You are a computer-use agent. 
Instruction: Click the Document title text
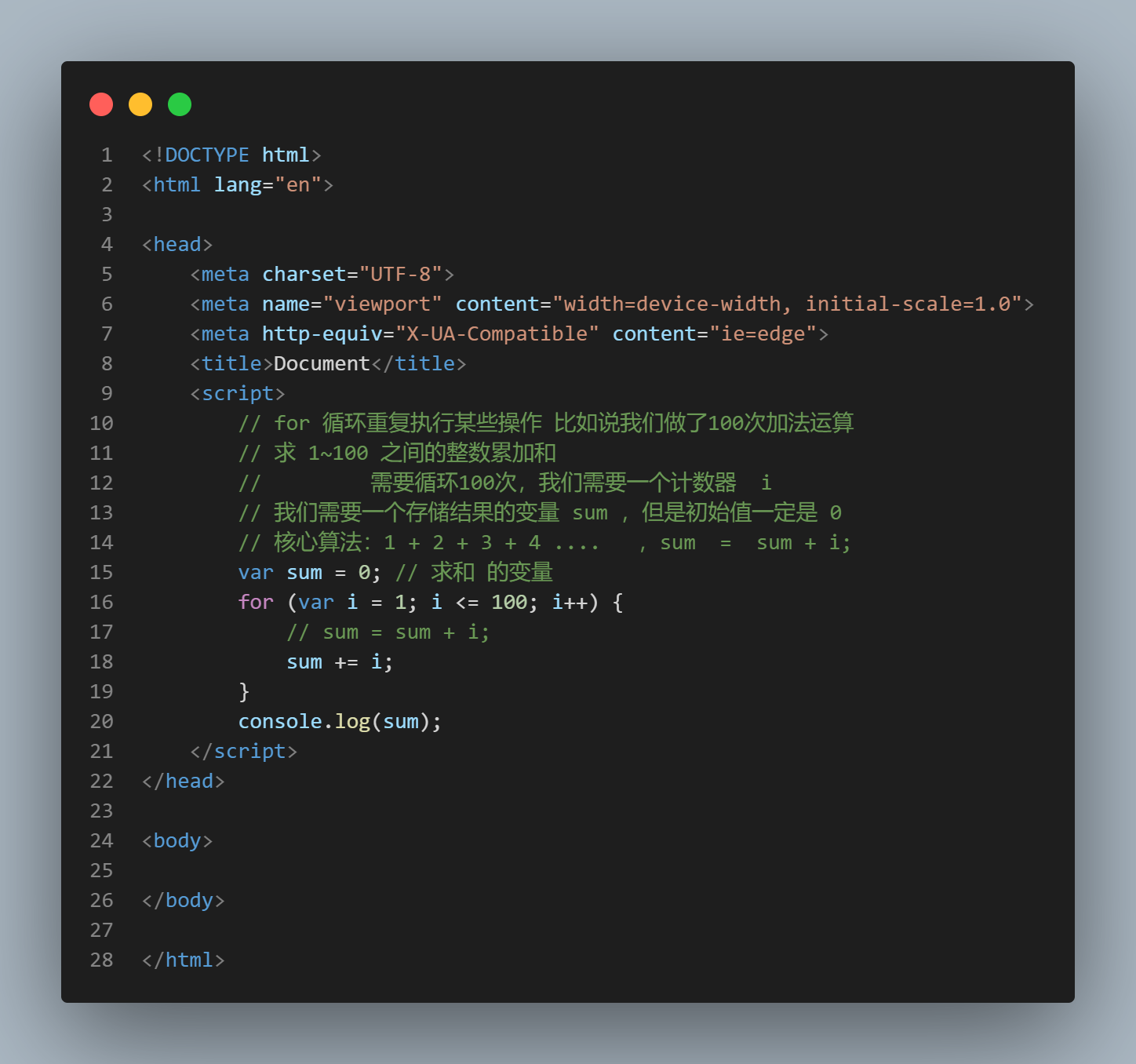(322, 364)
